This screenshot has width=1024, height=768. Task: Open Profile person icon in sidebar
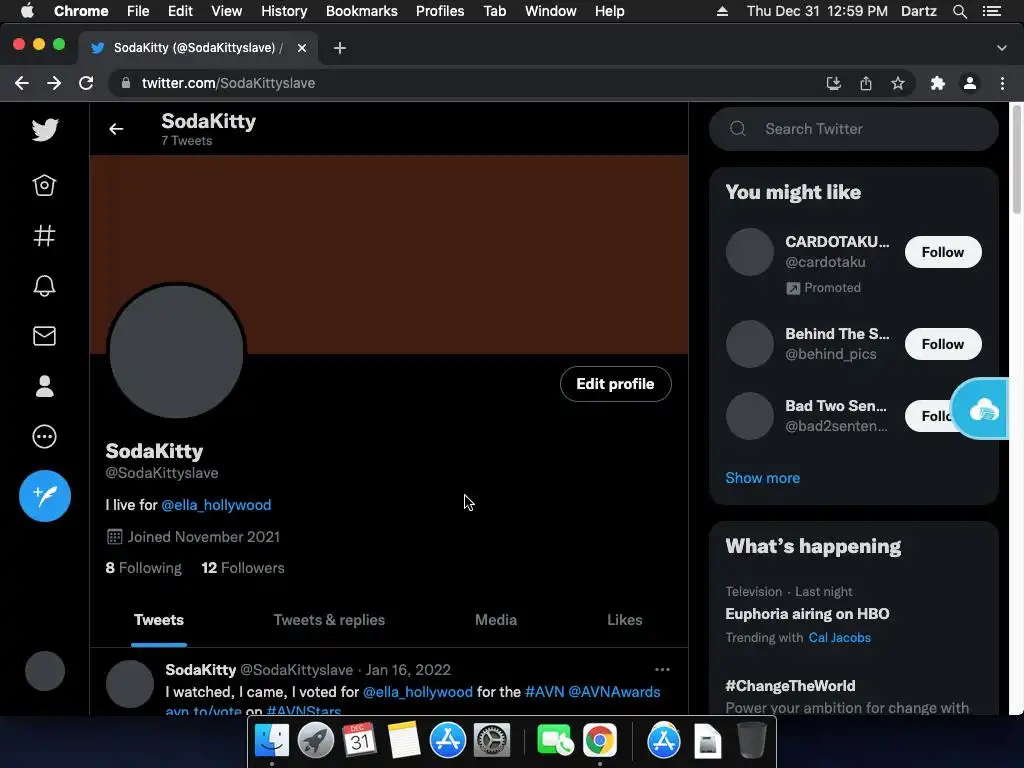click(x=44, y=386)
